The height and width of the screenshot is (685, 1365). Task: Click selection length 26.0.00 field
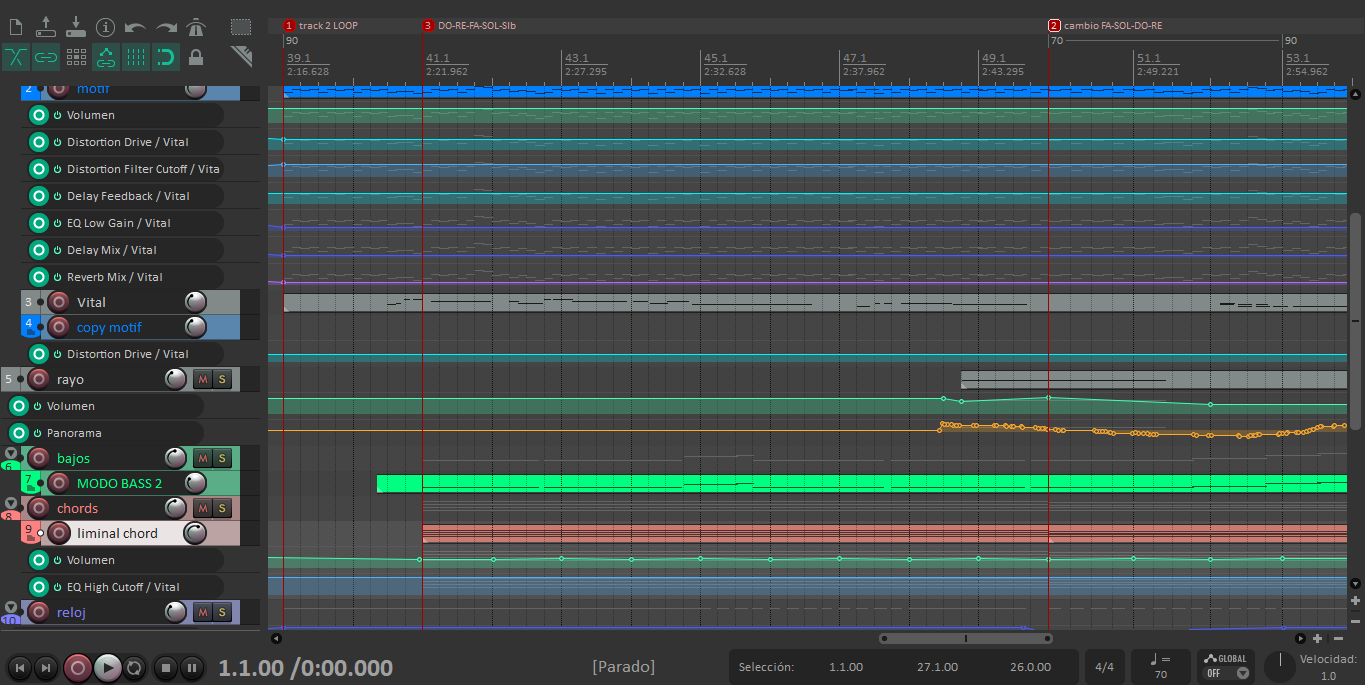pos(1030,667)
